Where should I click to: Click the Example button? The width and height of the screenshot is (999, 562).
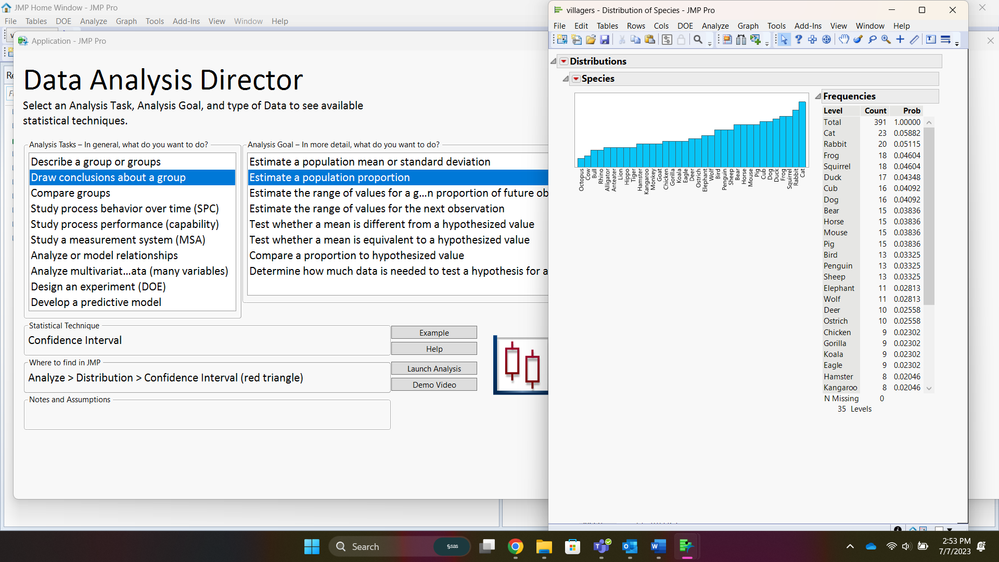[434, 333]
